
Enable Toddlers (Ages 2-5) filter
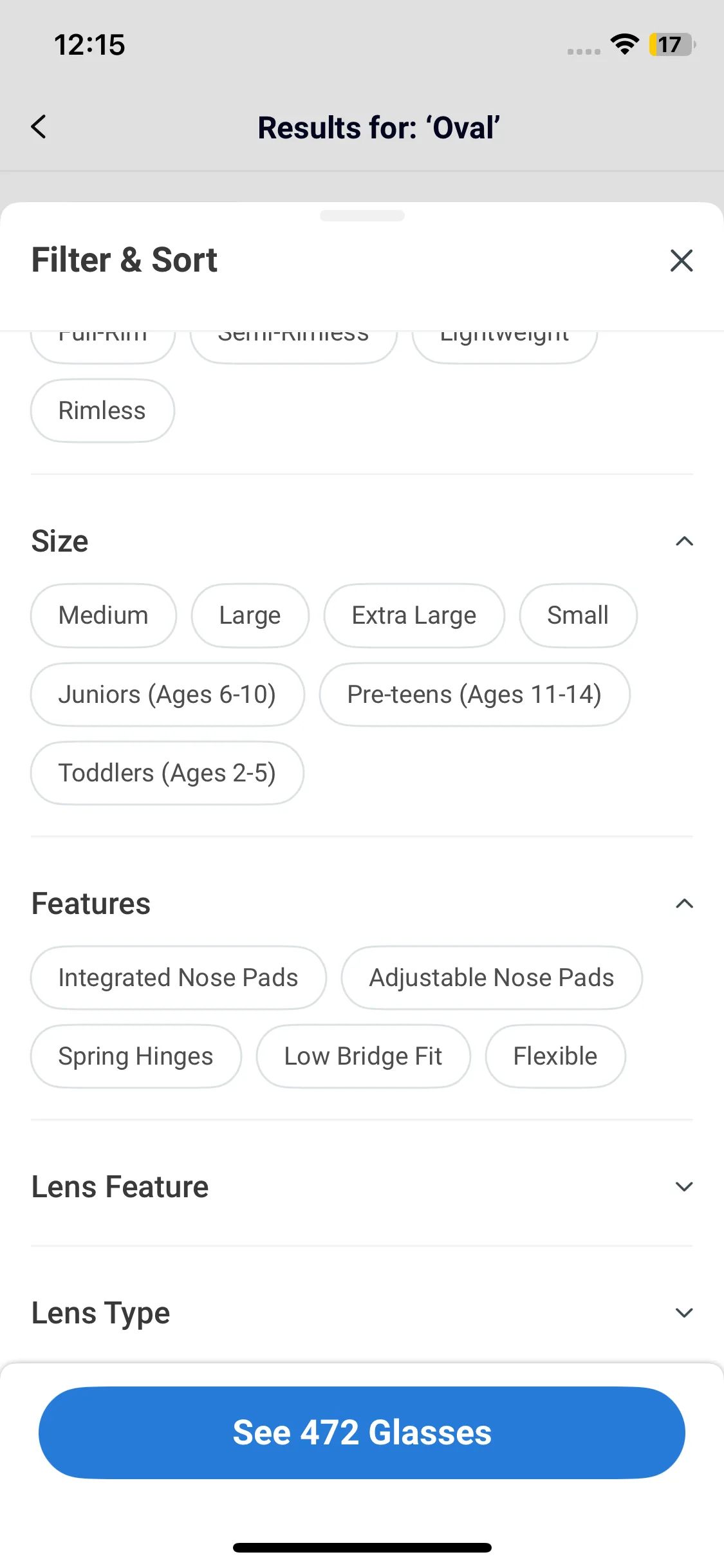coord(167,773)
